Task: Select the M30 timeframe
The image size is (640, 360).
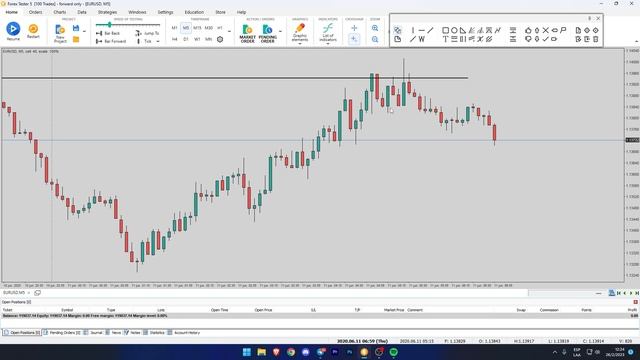Action: click(209, 28)
